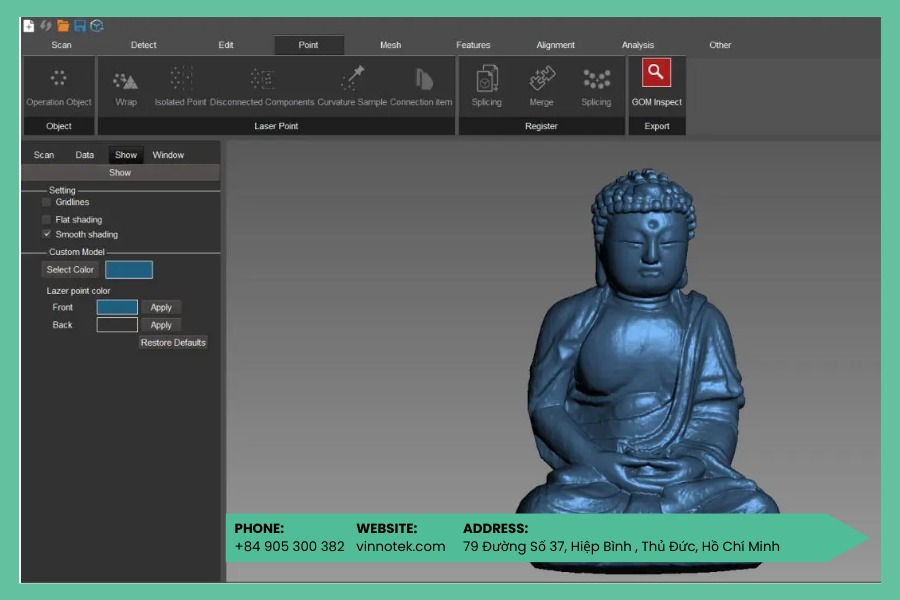Click the Custom Model blue color swatch

coord(129,269)
